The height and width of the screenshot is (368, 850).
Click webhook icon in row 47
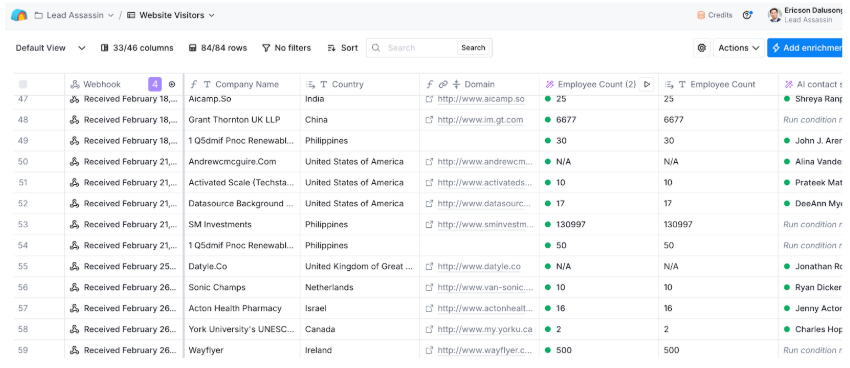75,99
